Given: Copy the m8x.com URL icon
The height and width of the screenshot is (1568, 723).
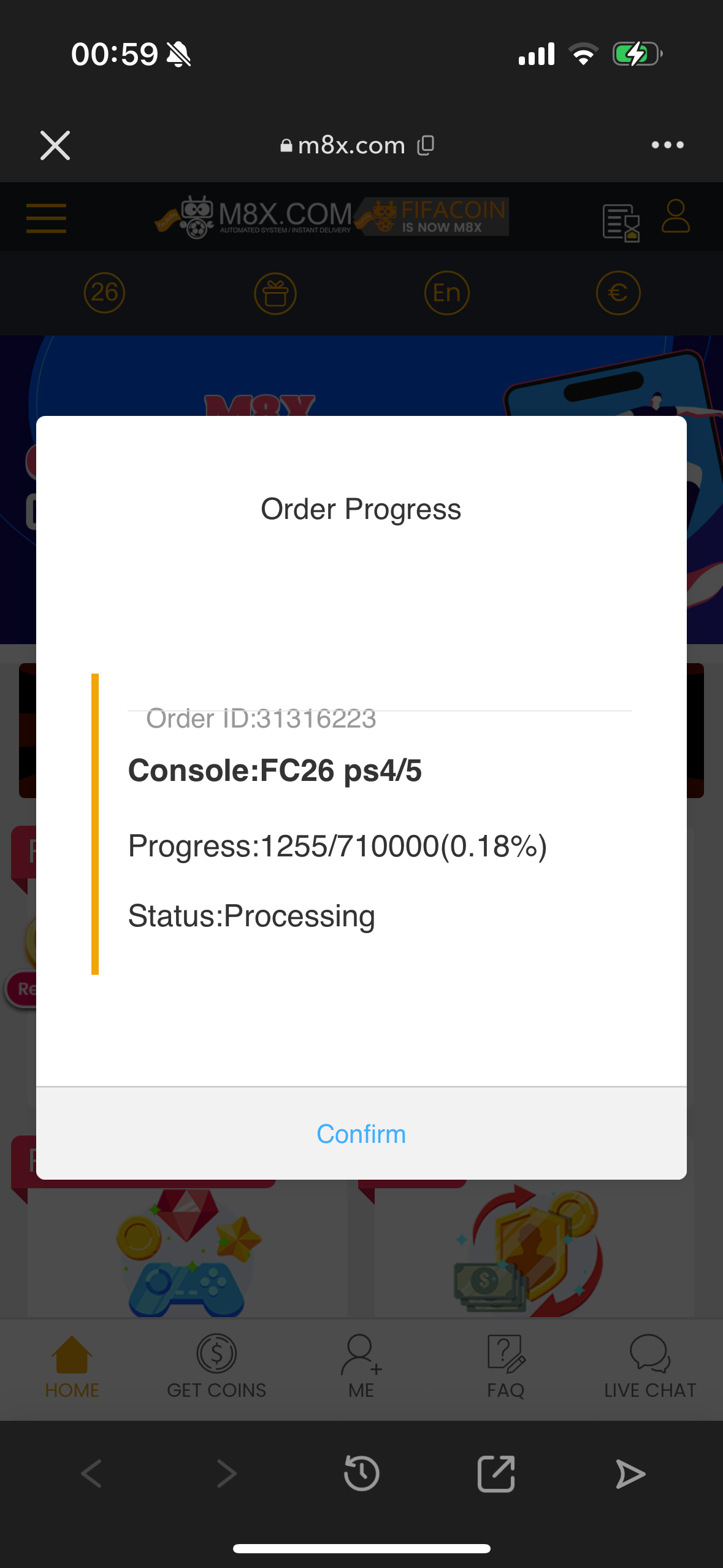Looking at the screenshot, I should [426, 145].
